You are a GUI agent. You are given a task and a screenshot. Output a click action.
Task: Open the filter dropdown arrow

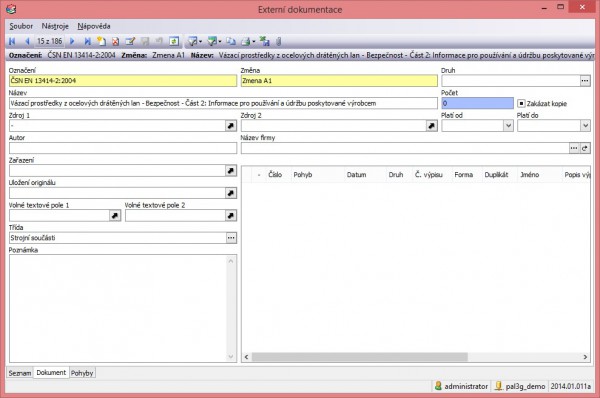[200, 41]
